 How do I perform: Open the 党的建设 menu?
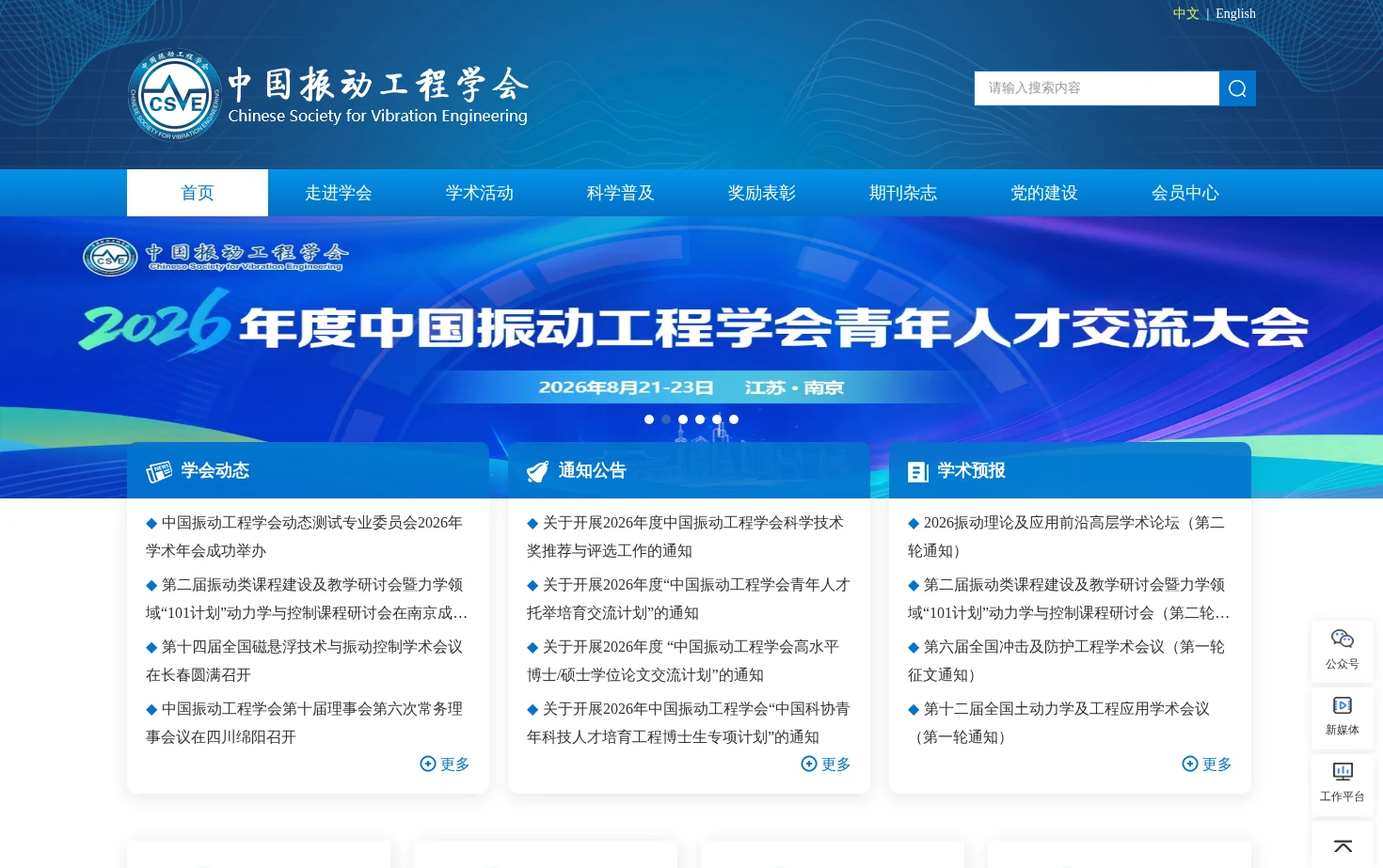[x=1044, y=193]
